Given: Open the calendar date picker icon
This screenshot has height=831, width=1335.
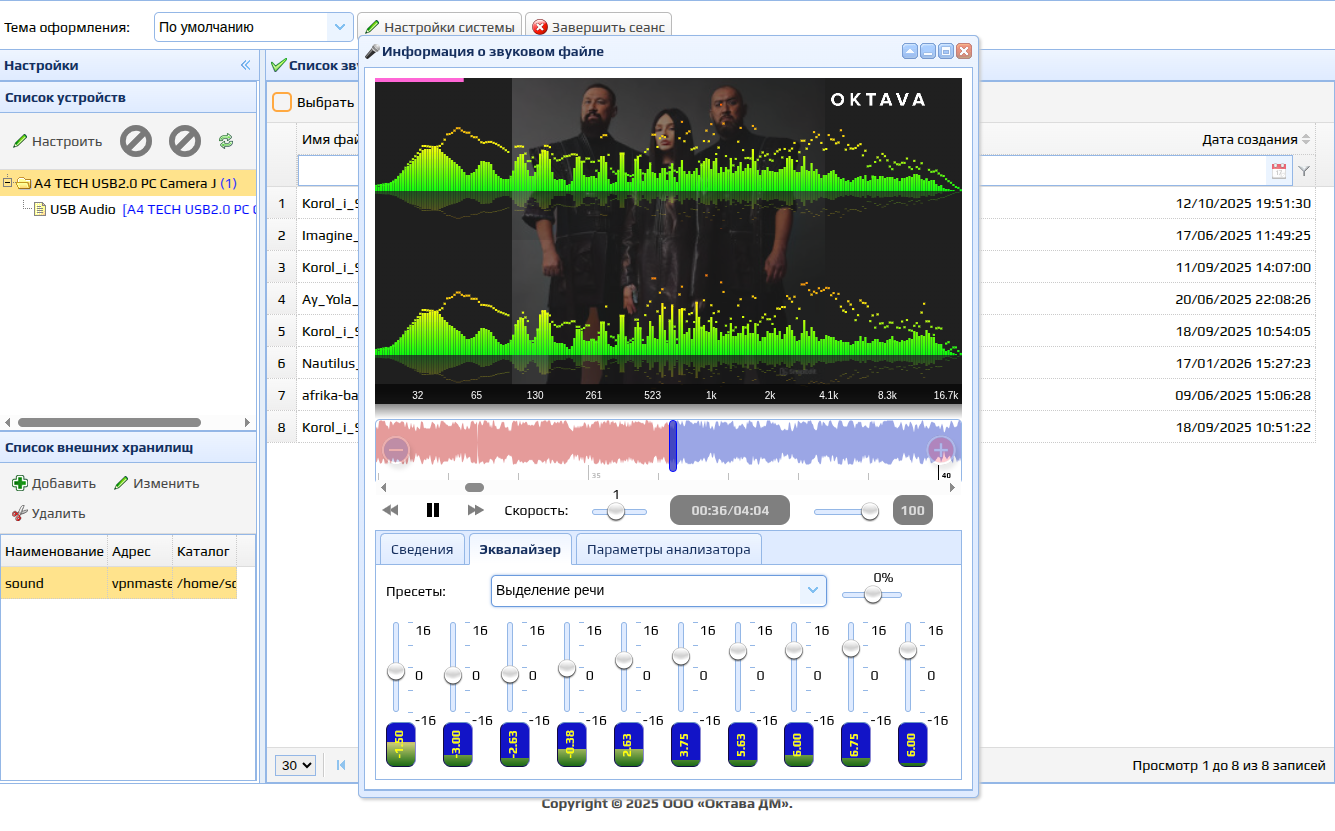Looking at the screenshot, I should click(1279, 171).
